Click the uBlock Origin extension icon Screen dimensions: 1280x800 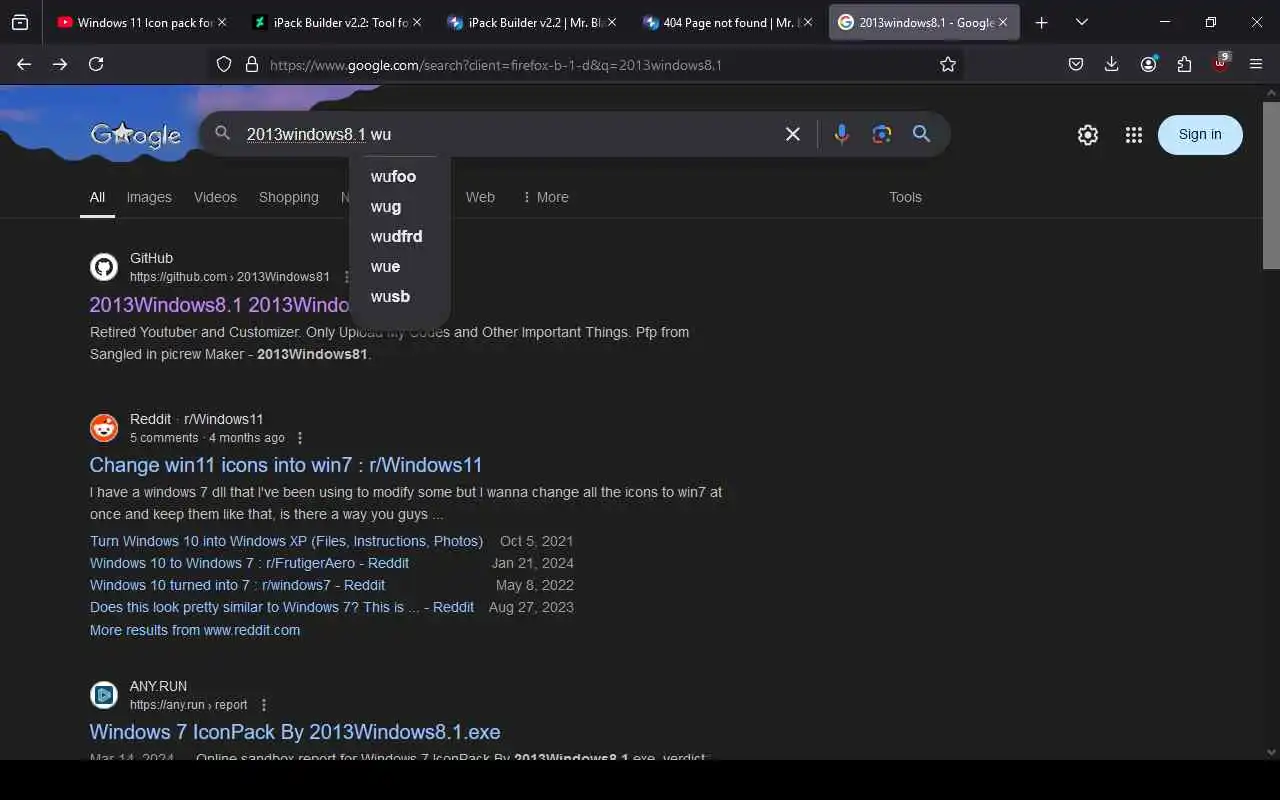(1220, 64)
